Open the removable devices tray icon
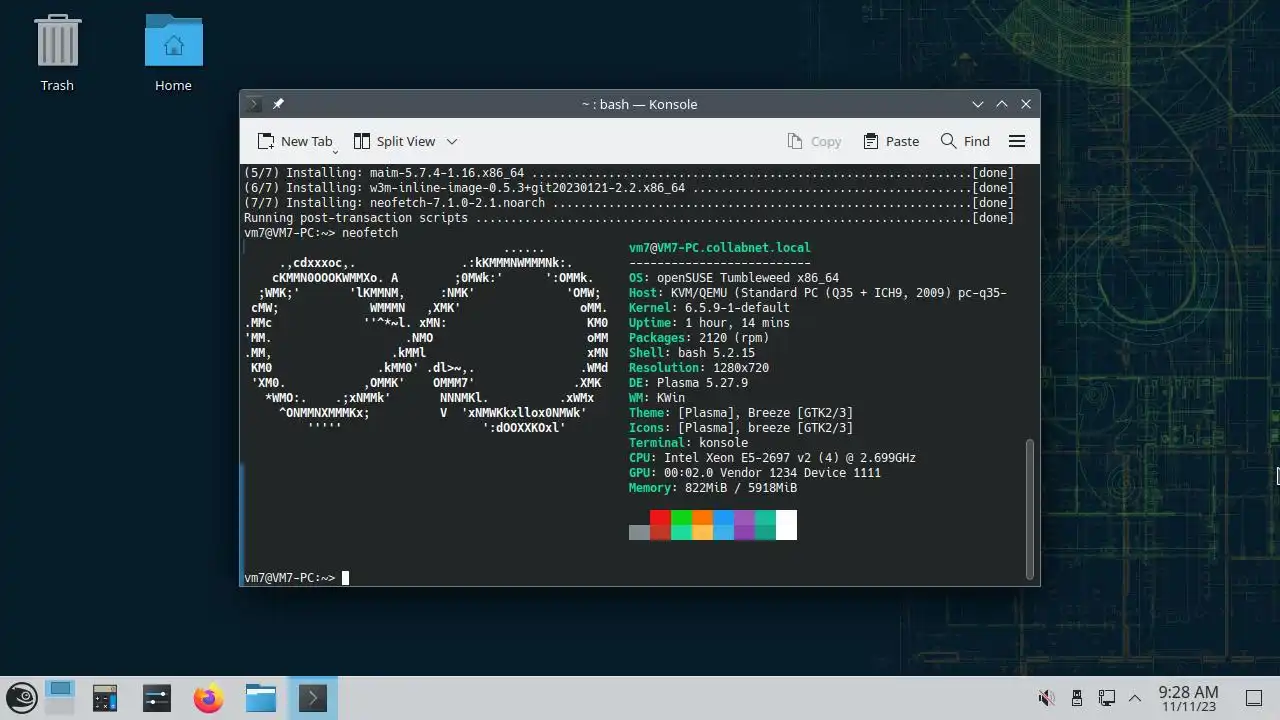This screenshot has height=720, width=1280. point(1076,698)
